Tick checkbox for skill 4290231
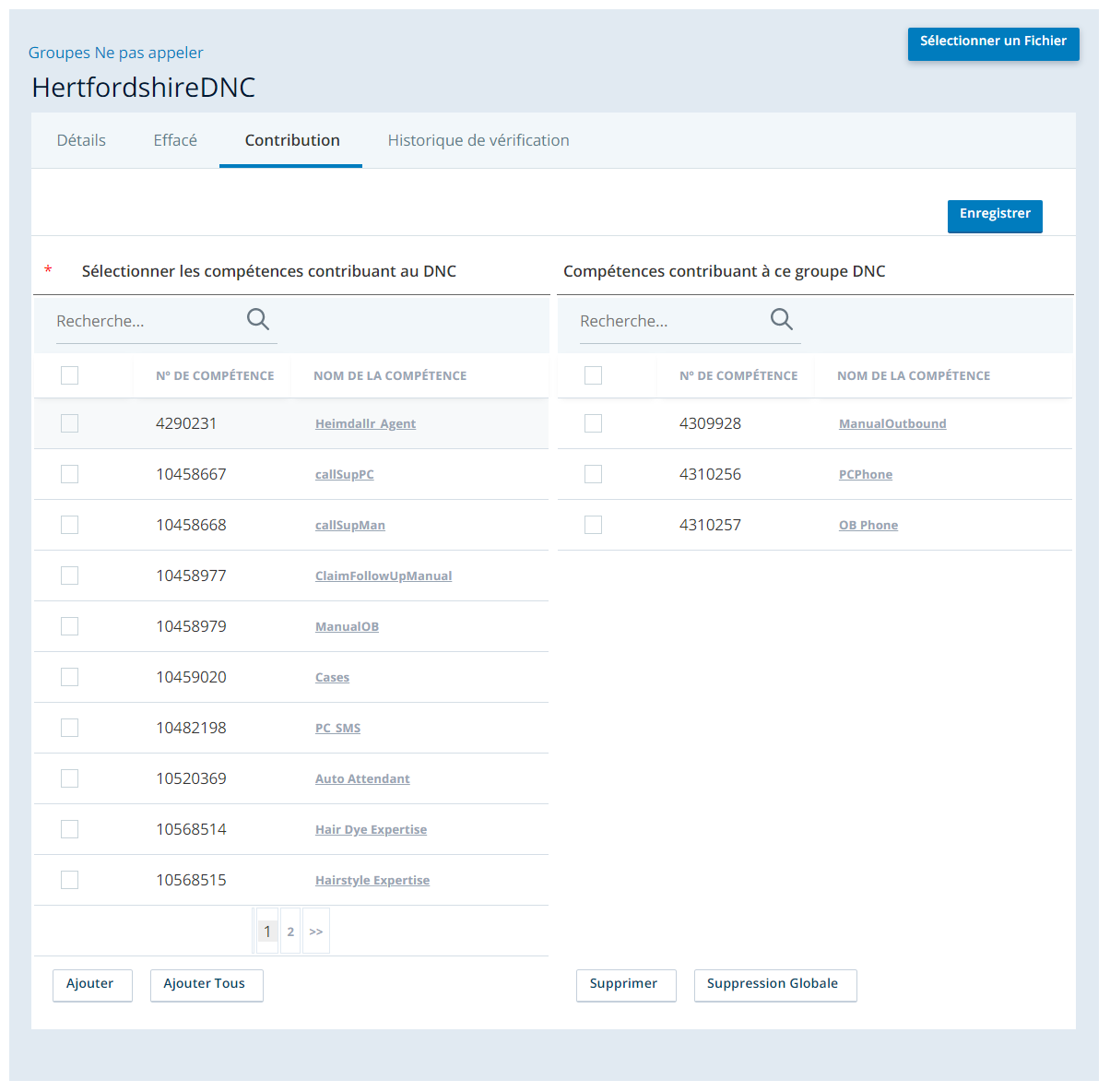 pos(69,423)
